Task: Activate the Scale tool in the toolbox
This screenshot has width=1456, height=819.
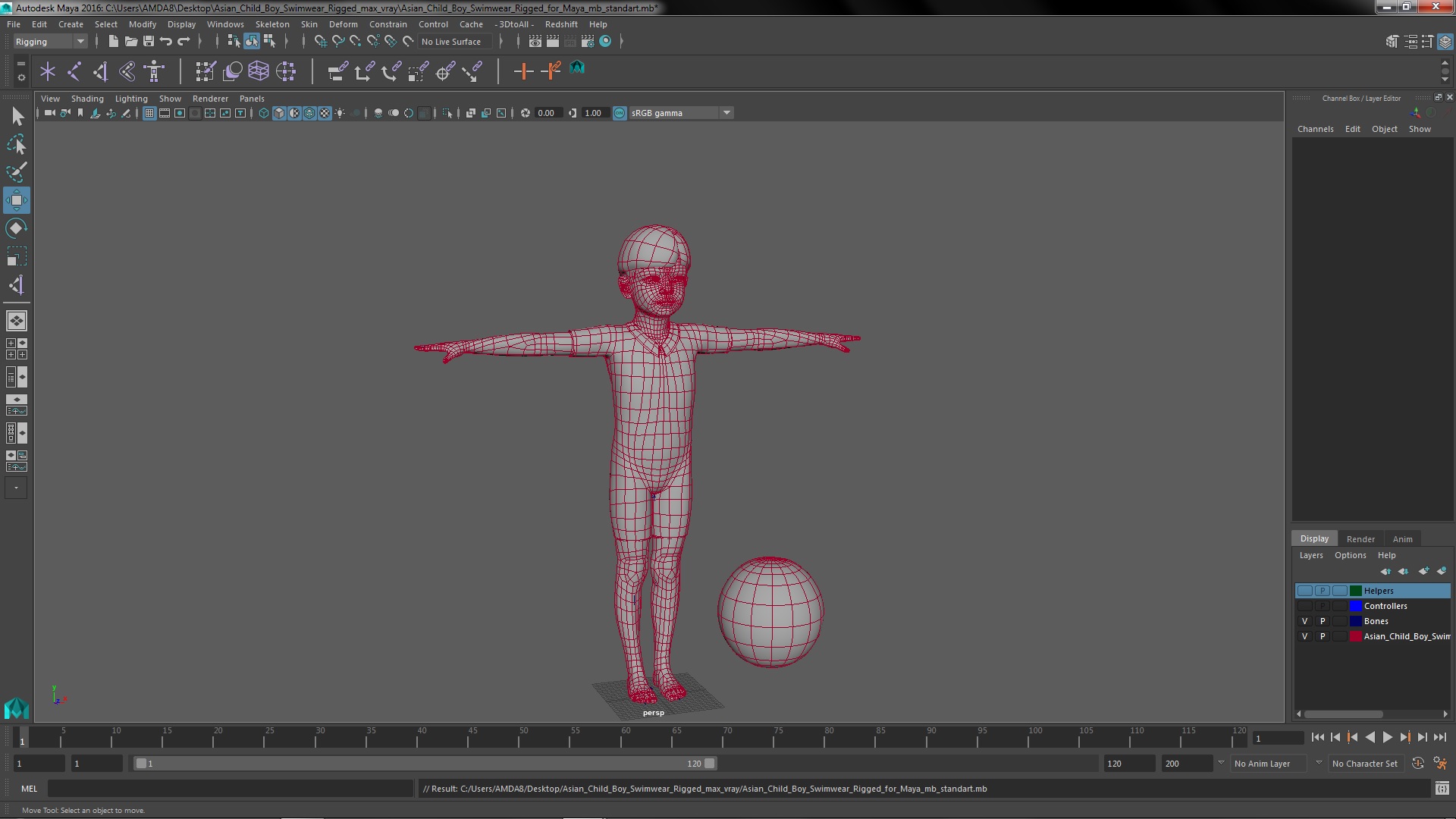Action: coord(17,256)
